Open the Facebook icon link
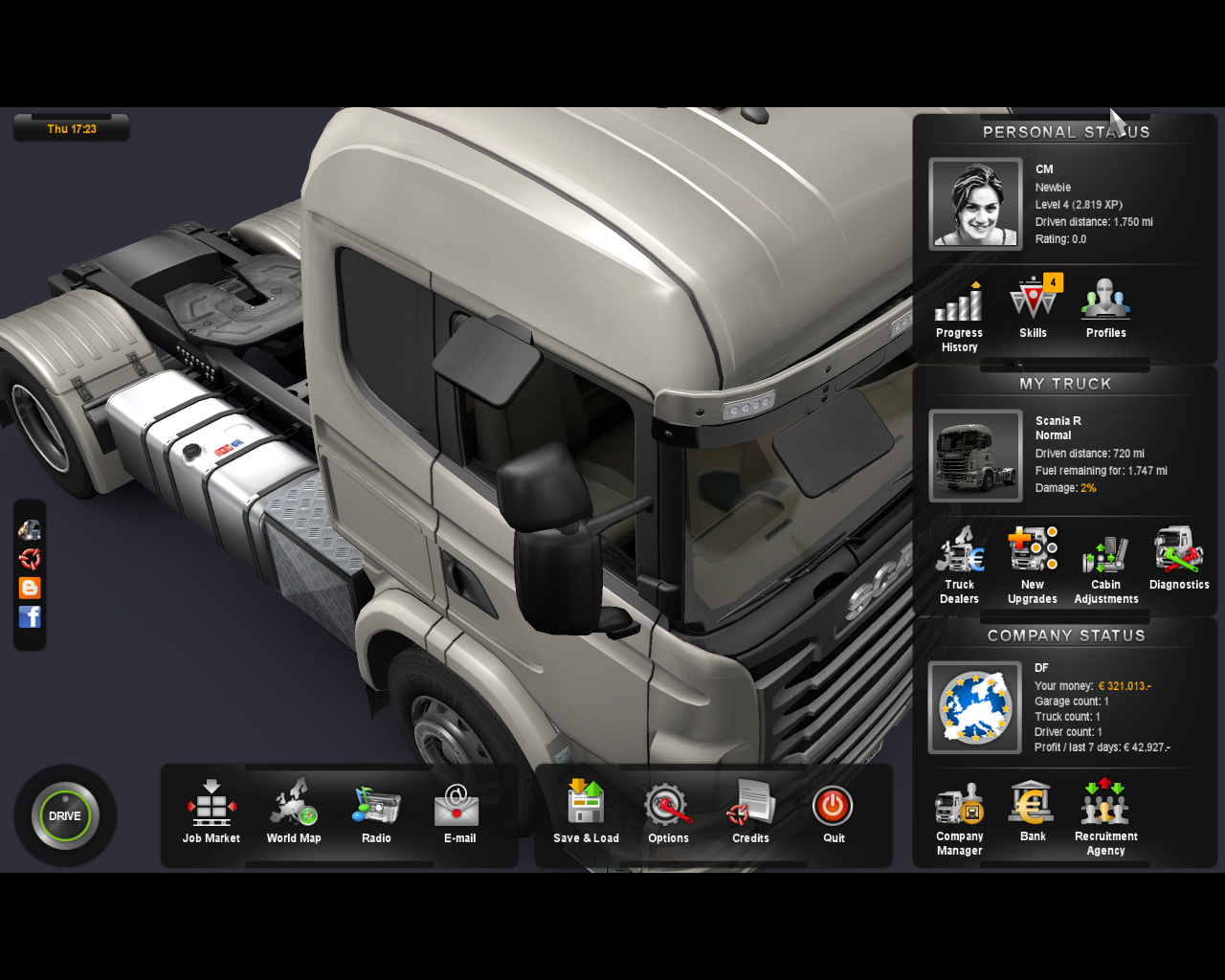This screenshot has height=980, width=1225. coord(30,616)
